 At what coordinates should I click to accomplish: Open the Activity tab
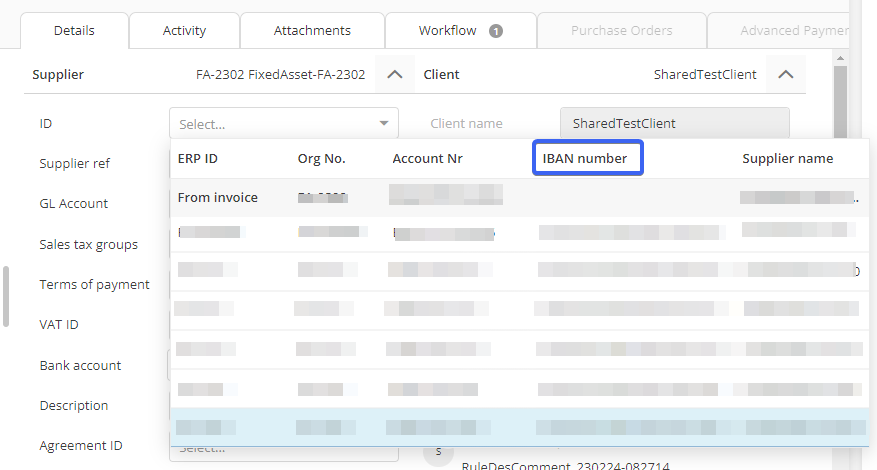[x=184, y=31]
